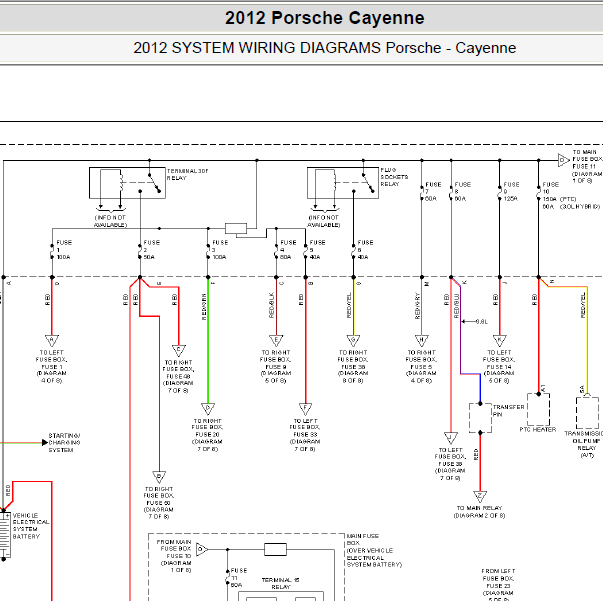Select the Transfer Pin dashed box
The image size is (603, 601).
[480, 418]
